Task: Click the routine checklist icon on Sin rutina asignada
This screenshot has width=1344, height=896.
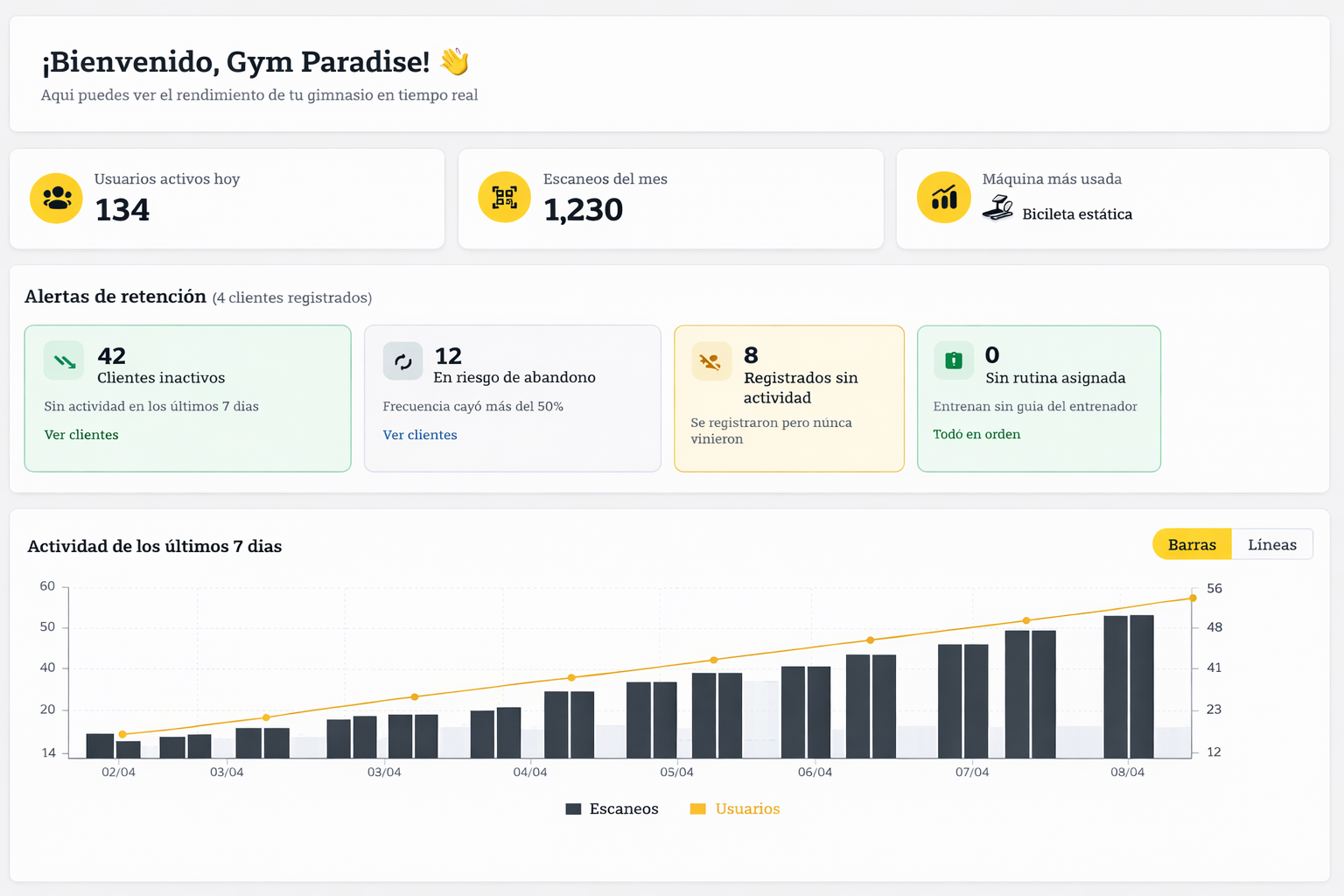Action: (954, 360)
